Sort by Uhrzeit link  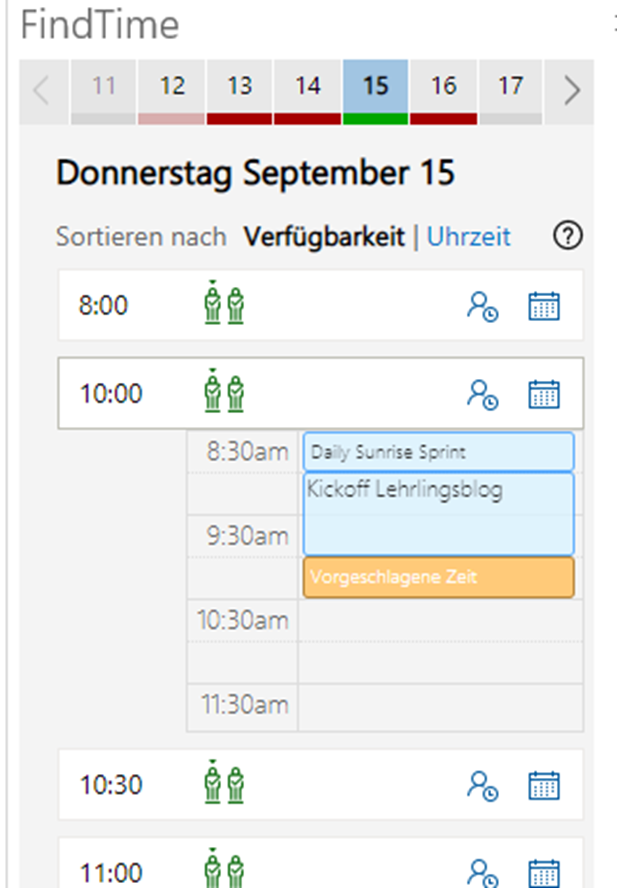click(x=469, y=237)
